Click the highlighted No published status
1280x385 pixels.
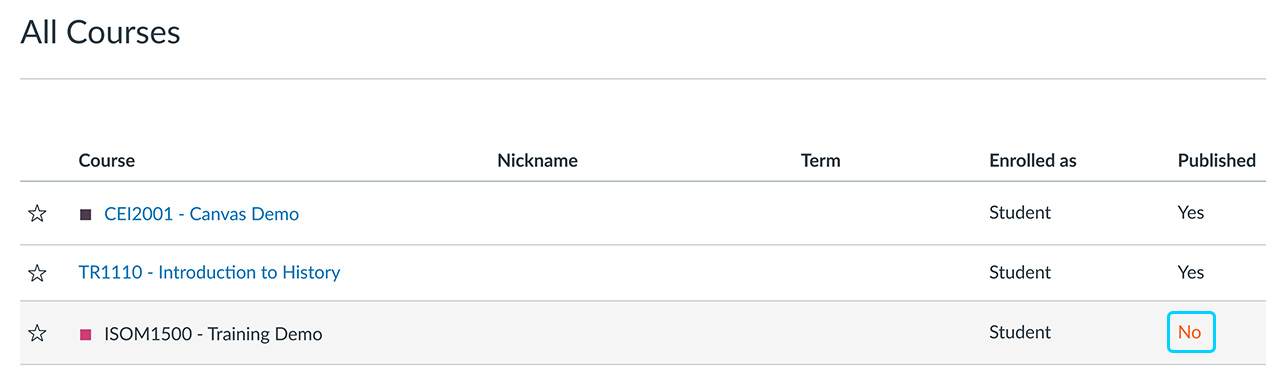coord(1190,332)
